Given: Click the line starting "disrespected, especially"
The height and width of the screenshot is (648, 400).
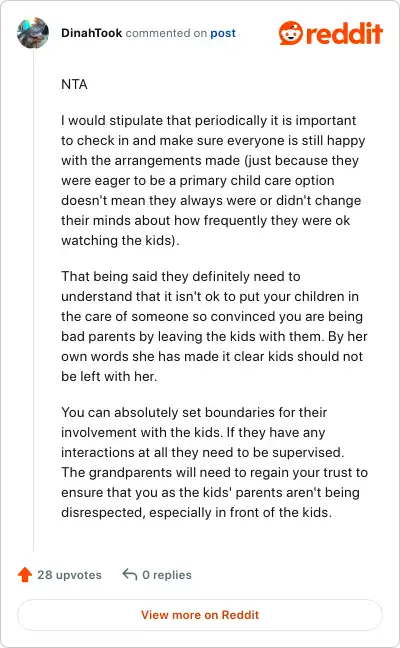Looking at the screenshot, I should pos(197,512).
